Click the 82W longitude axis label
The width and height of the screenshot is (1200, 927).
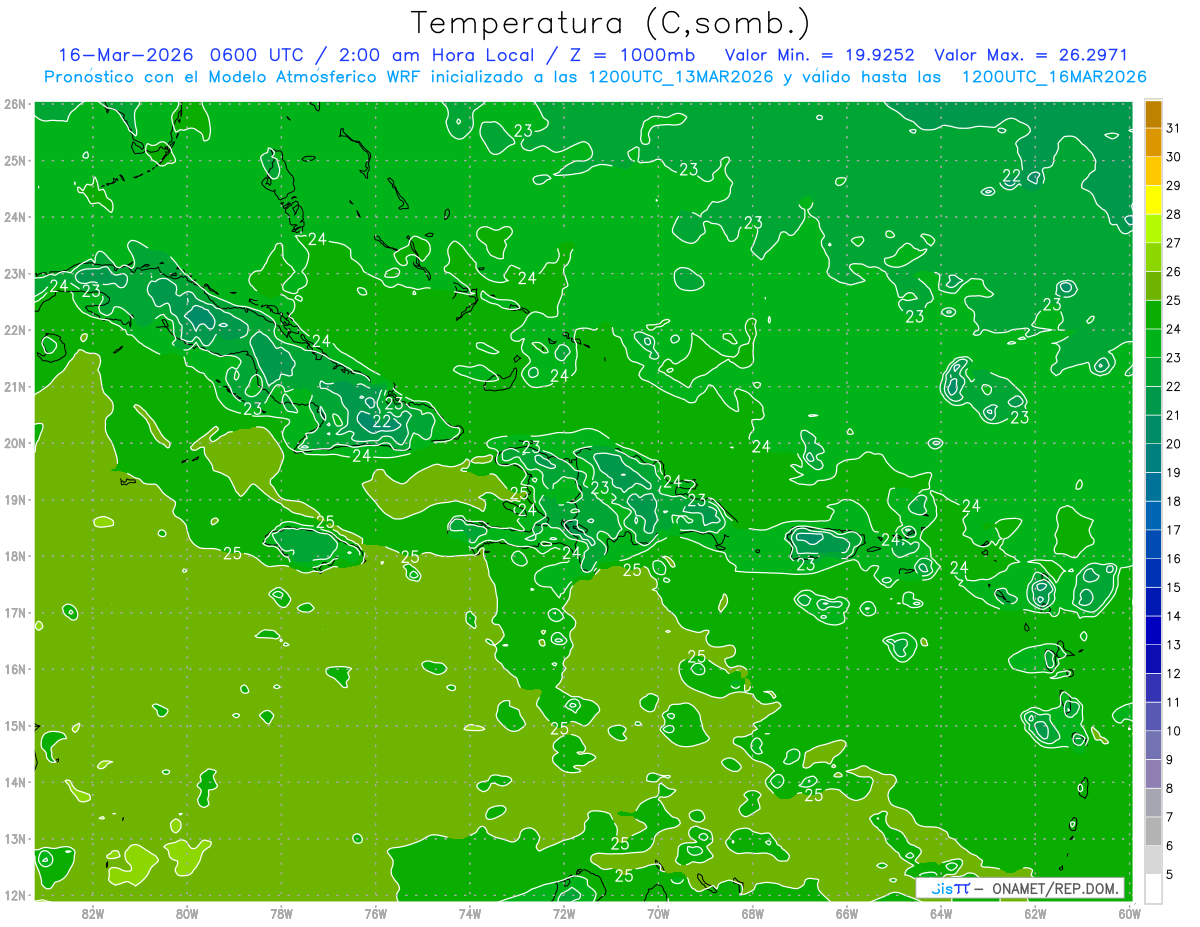click(x=93, y=912)
